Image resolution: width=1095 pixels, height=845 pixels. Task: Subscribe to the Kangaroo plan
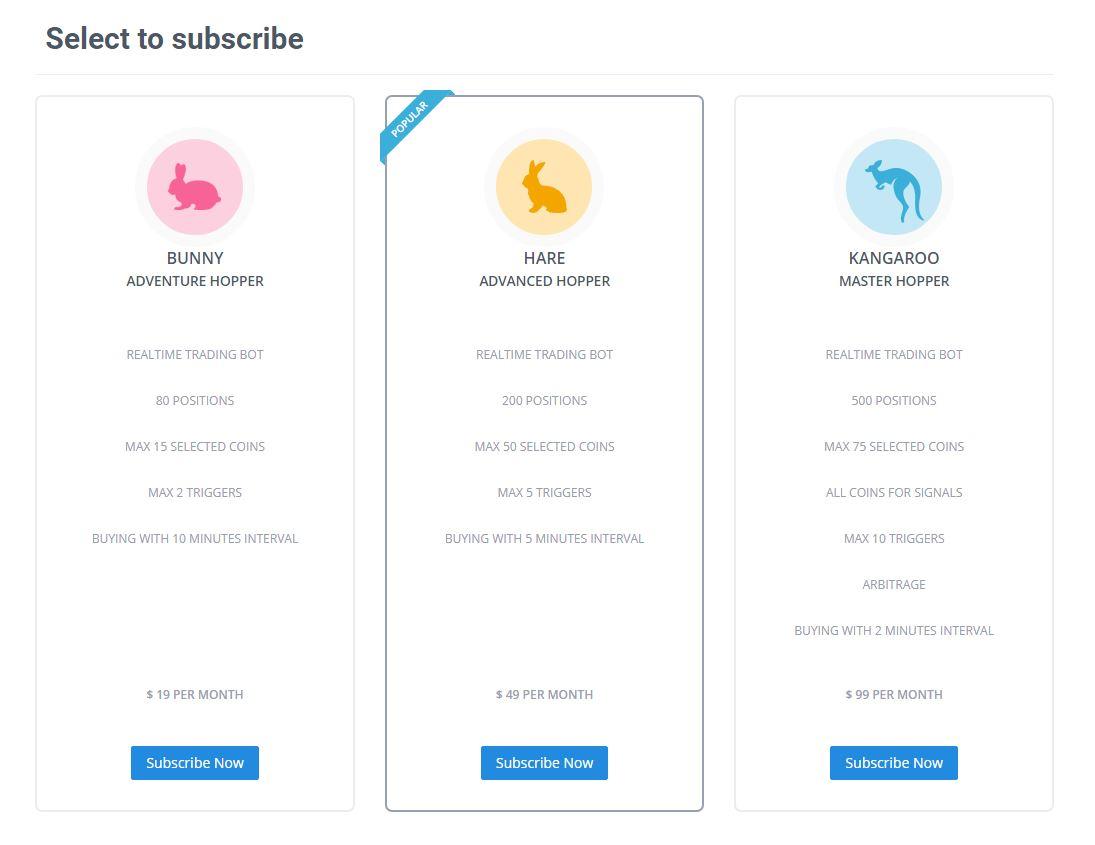pyautogui.click(x=894, y=763)
